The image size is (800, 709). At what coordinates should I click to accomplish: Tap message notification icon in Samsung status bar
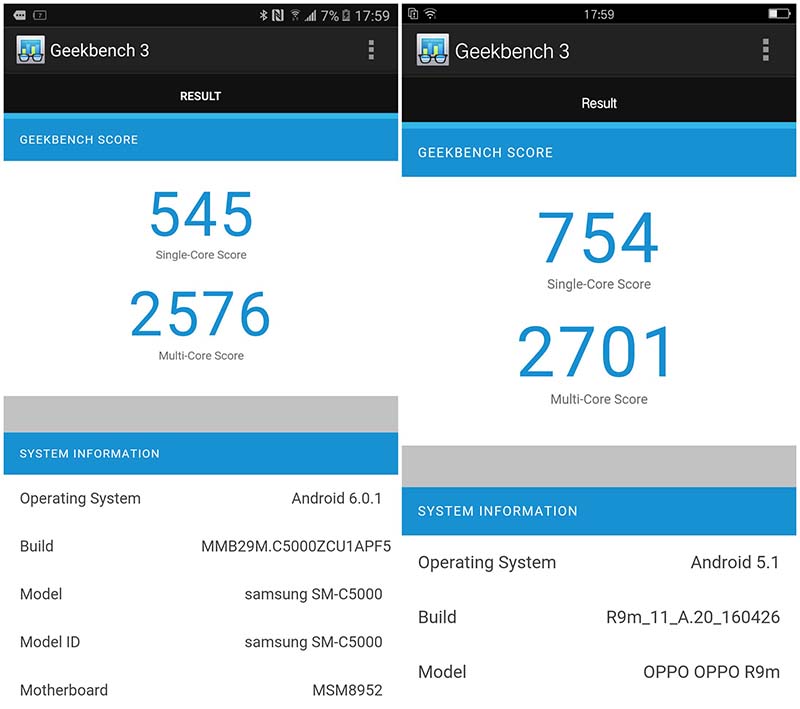coord(20,15)
